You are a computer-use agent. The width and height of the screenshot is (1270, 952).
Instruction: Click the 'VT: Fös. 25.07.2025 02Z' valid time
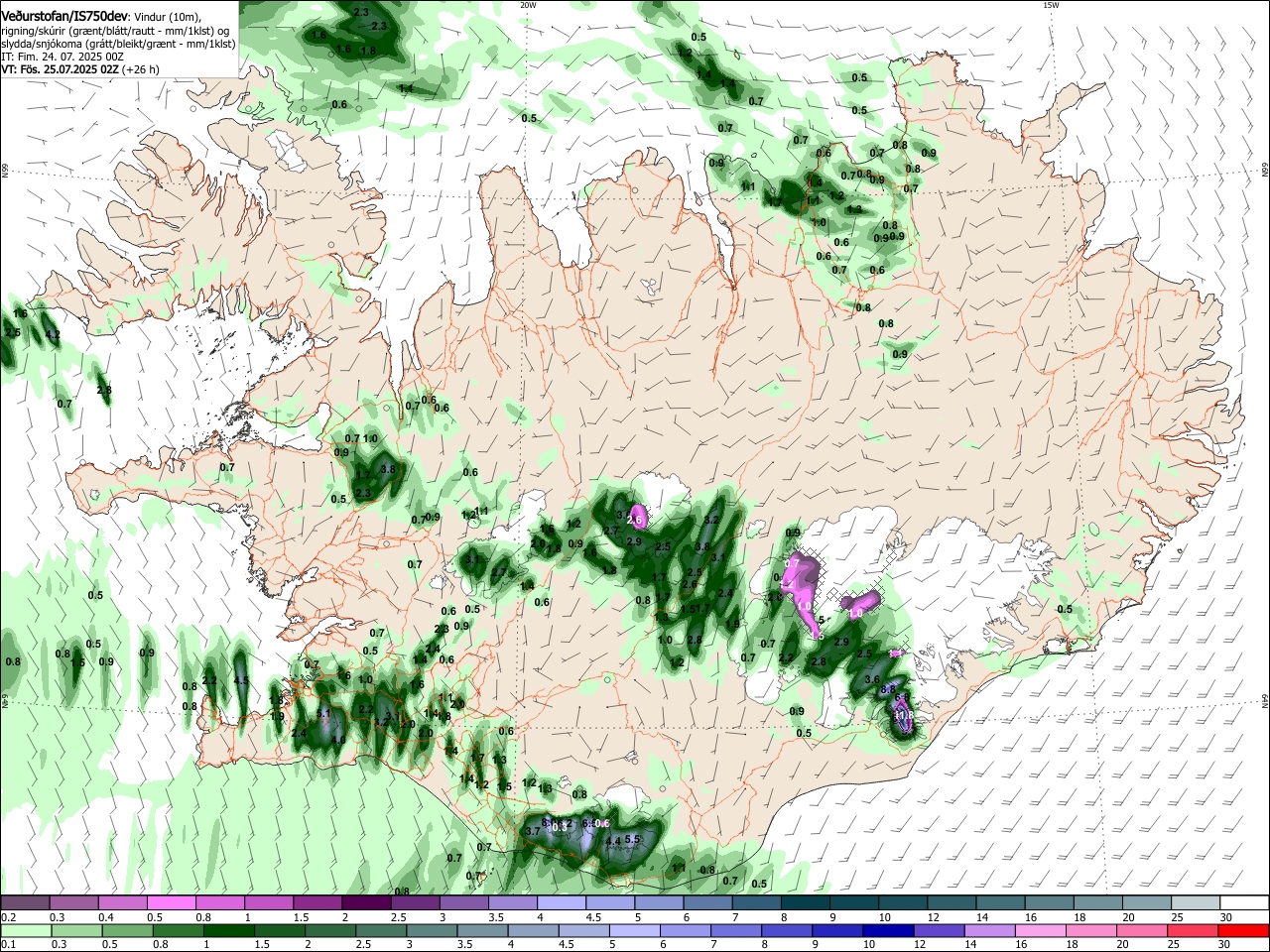pyautogui.click(x=61, y=69)
